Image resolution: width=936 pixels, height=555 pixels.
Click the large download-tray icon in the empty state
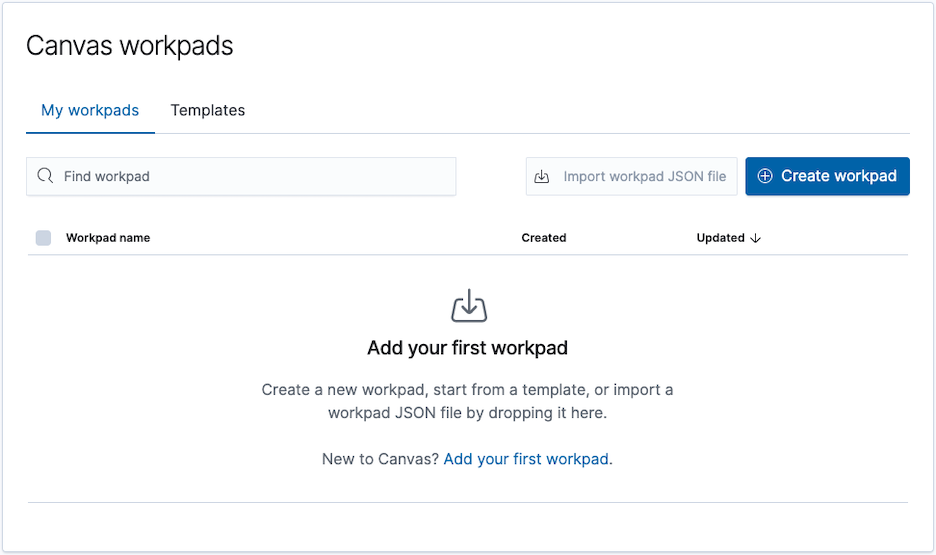468,306
